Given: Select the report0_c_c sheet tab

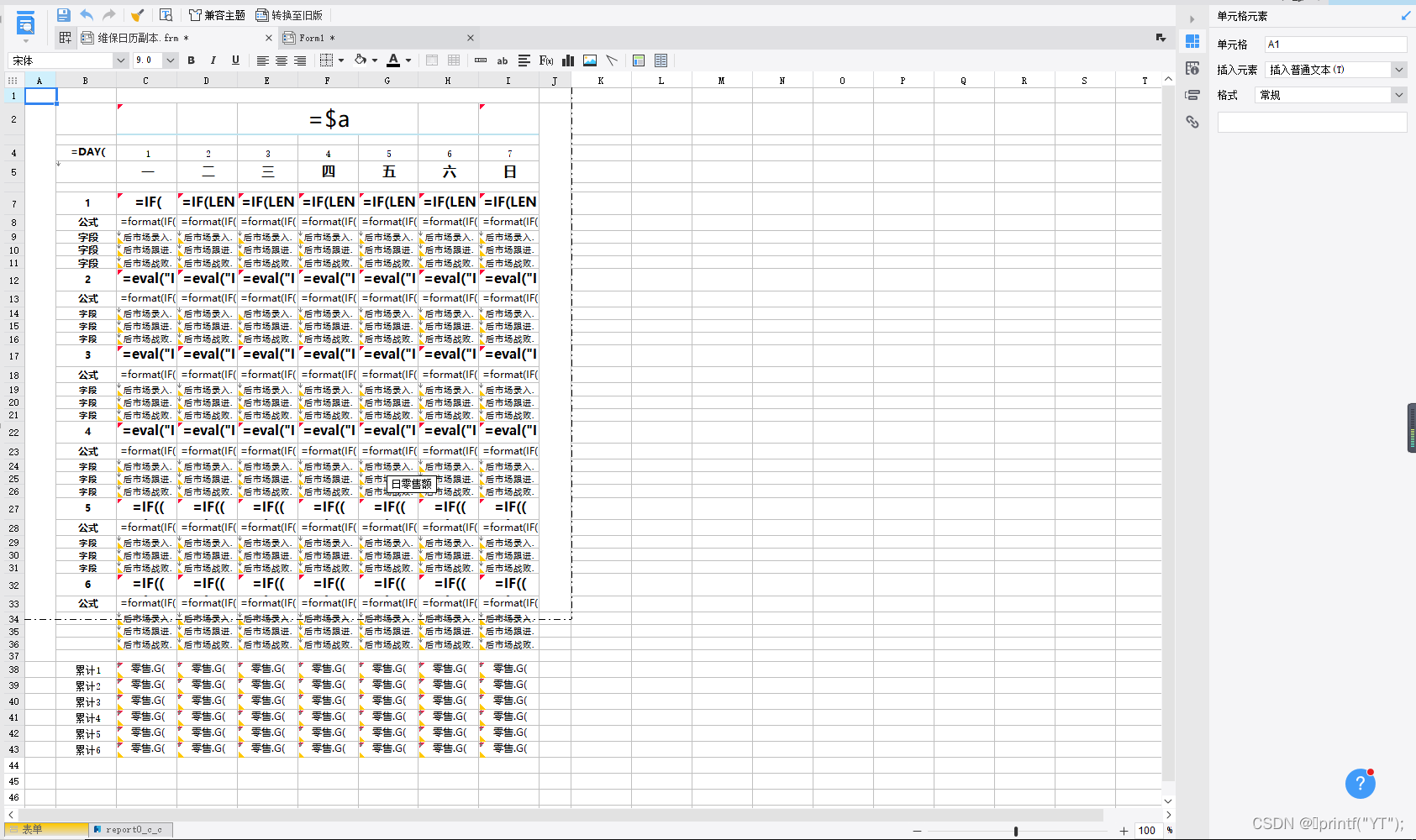Looking at the screenshot, I should click(130, 829).
